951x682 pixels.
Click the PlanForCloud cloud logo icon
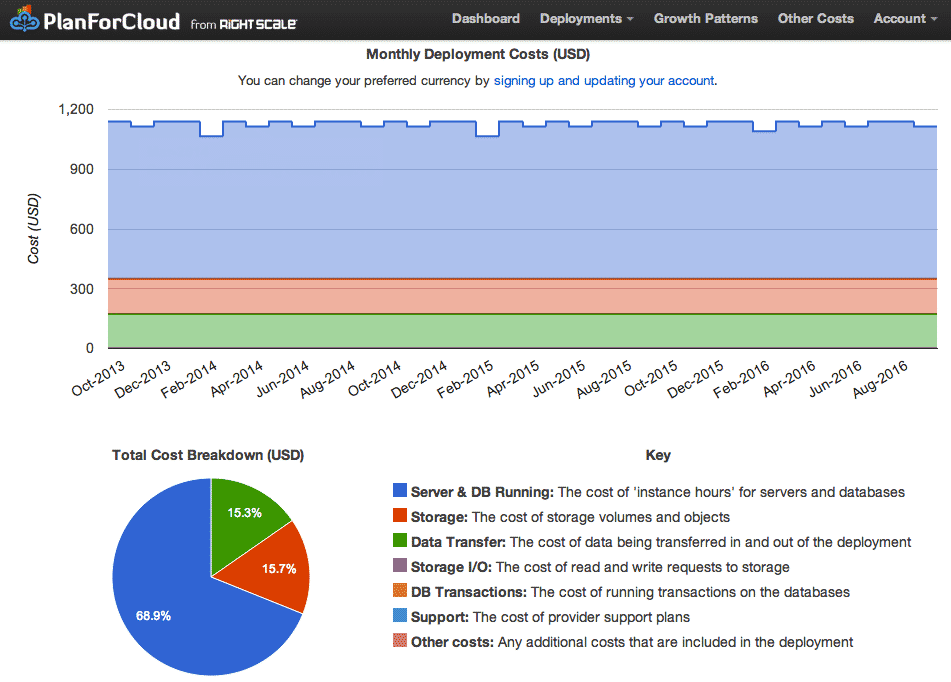[x=26, y=21]
